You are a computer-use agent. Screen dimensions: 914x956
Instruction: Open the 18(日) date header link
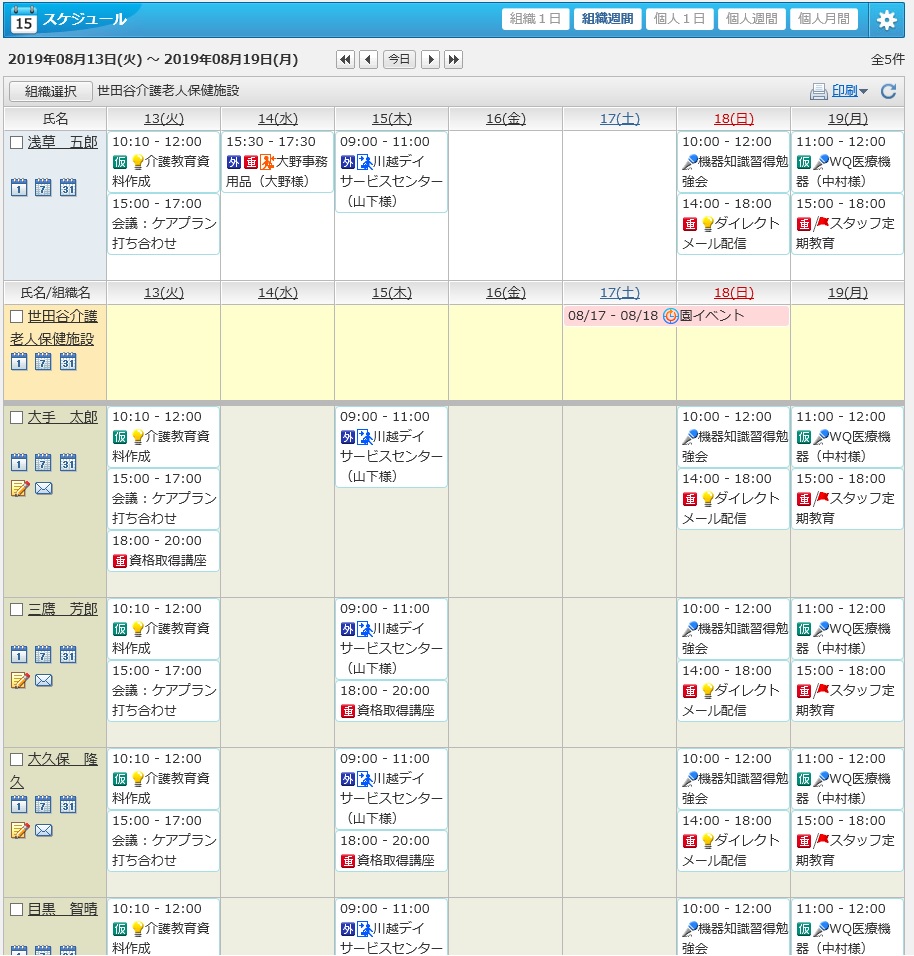pyautogui.click(x=734, y=119)
